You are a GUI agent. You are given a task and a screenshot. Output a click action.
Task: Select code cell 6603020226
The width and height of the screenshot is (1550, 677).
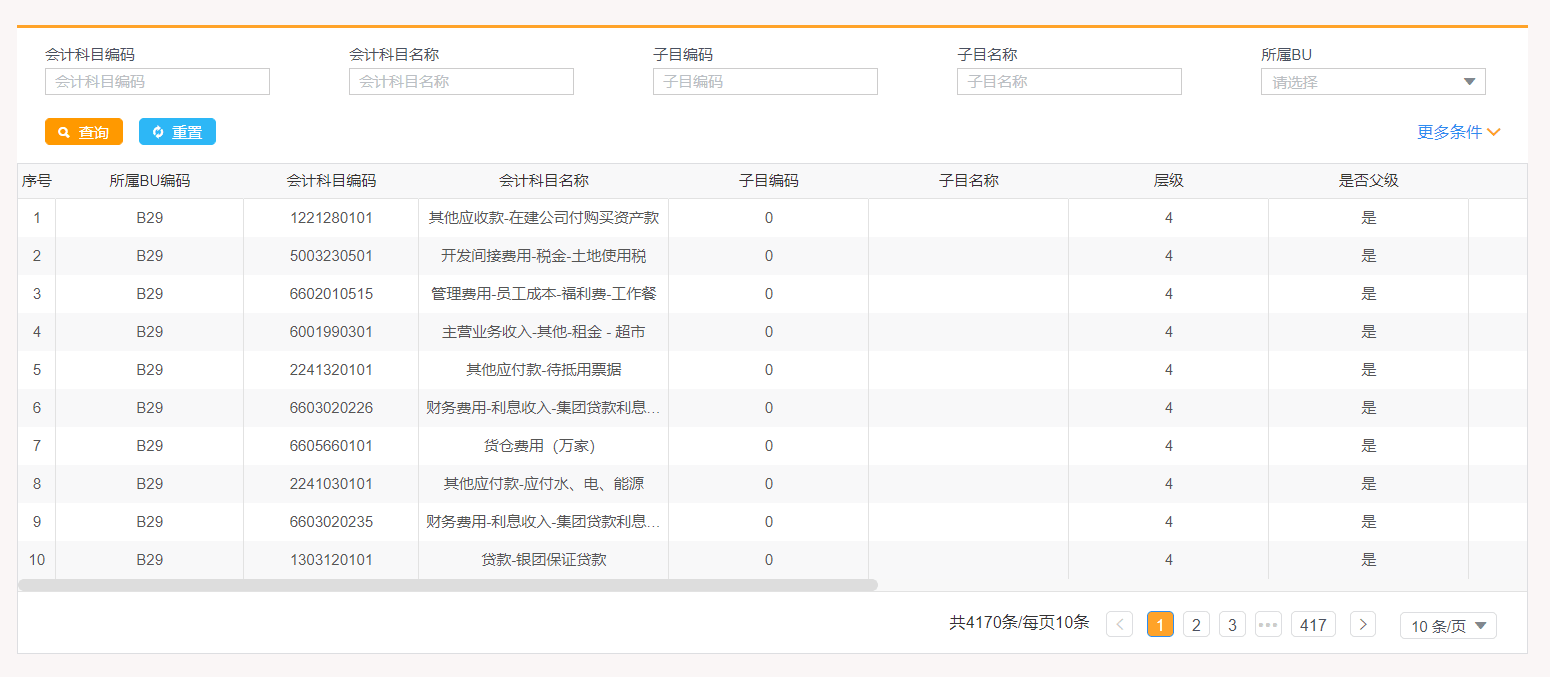(331, 408)
